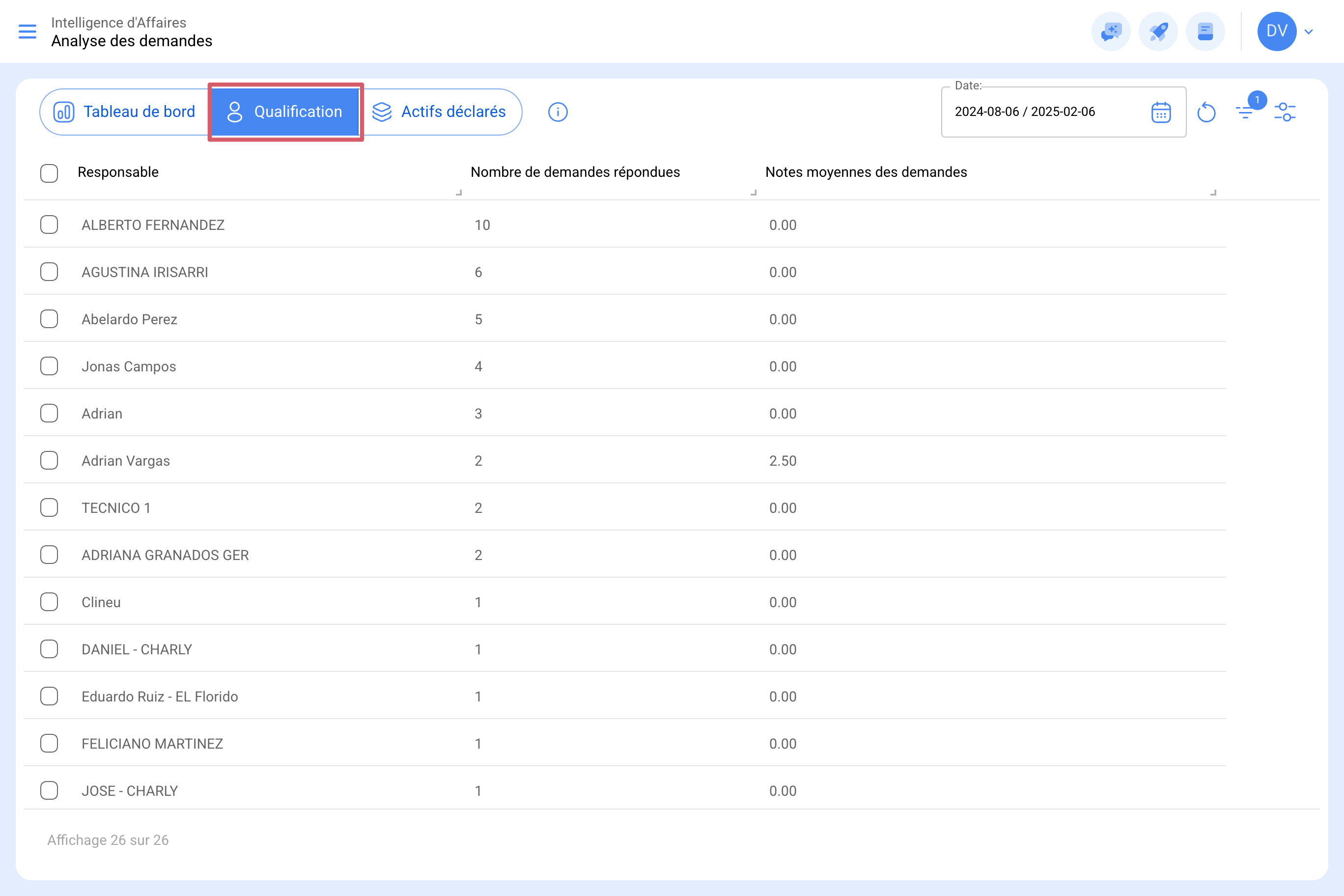Click the FELICIANO MARTINEZ name cell
The width and height of the screenshot is (1344, 896).
[x=152, y=743]
